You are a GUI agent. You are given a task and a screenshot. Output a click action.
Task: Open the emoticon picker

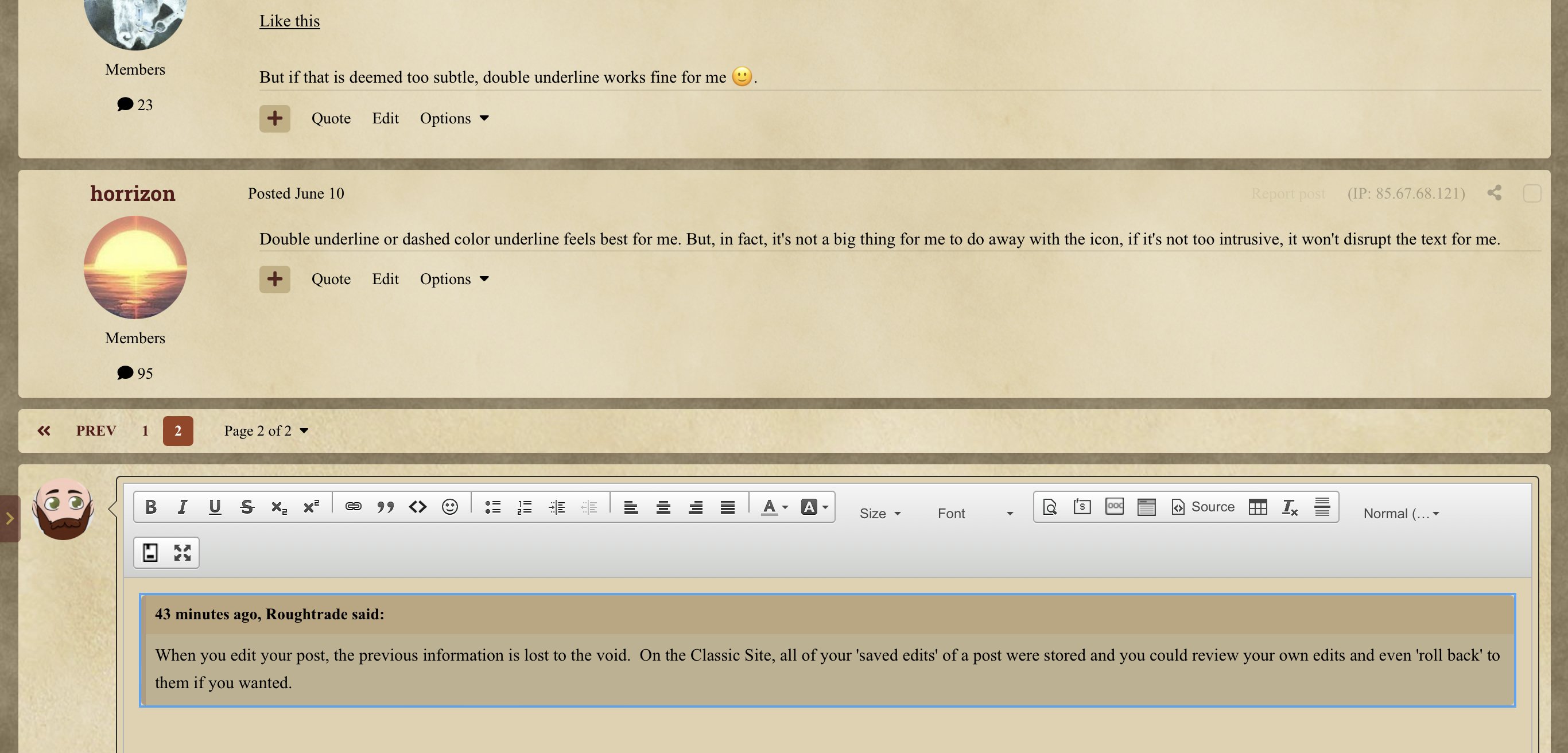(450, 506)
